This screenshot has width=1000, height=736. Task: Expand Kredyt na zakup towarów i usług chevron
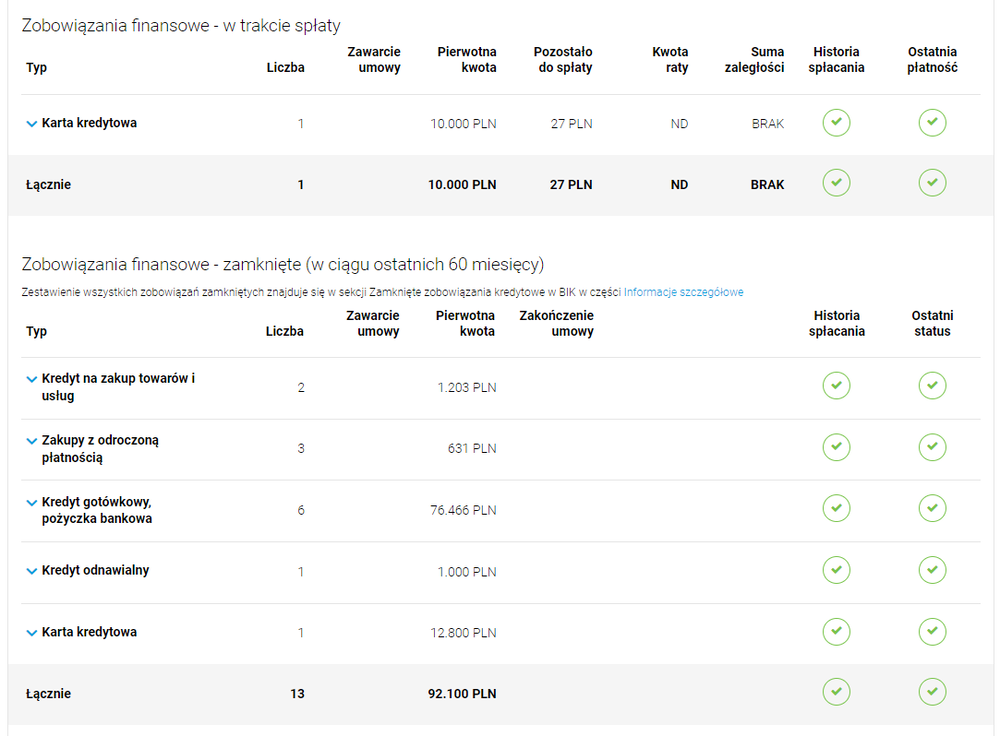click(x=31, y=379)
